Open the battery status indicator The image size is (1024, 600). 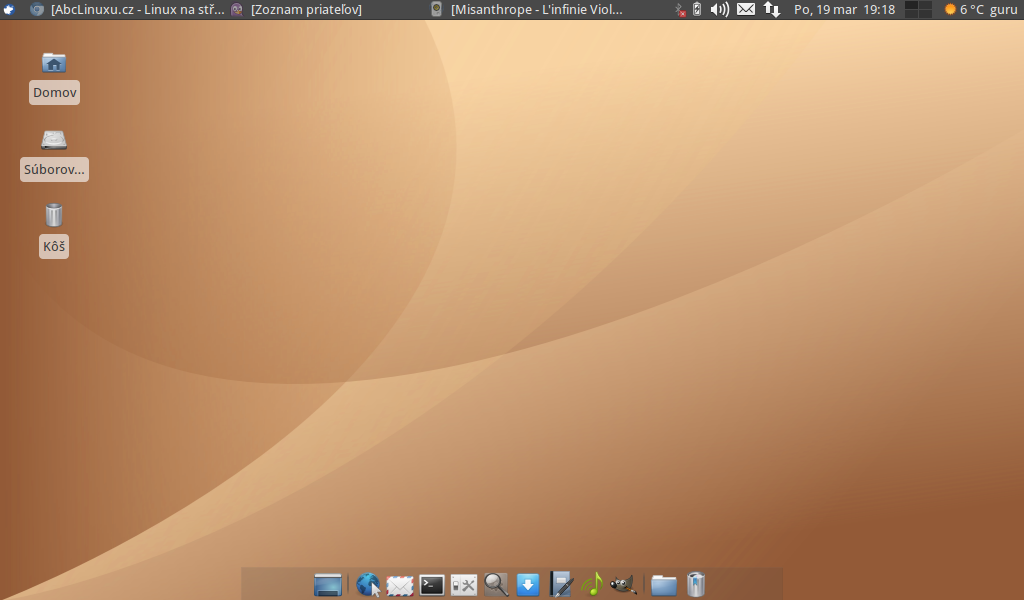[x=697, y=9]
